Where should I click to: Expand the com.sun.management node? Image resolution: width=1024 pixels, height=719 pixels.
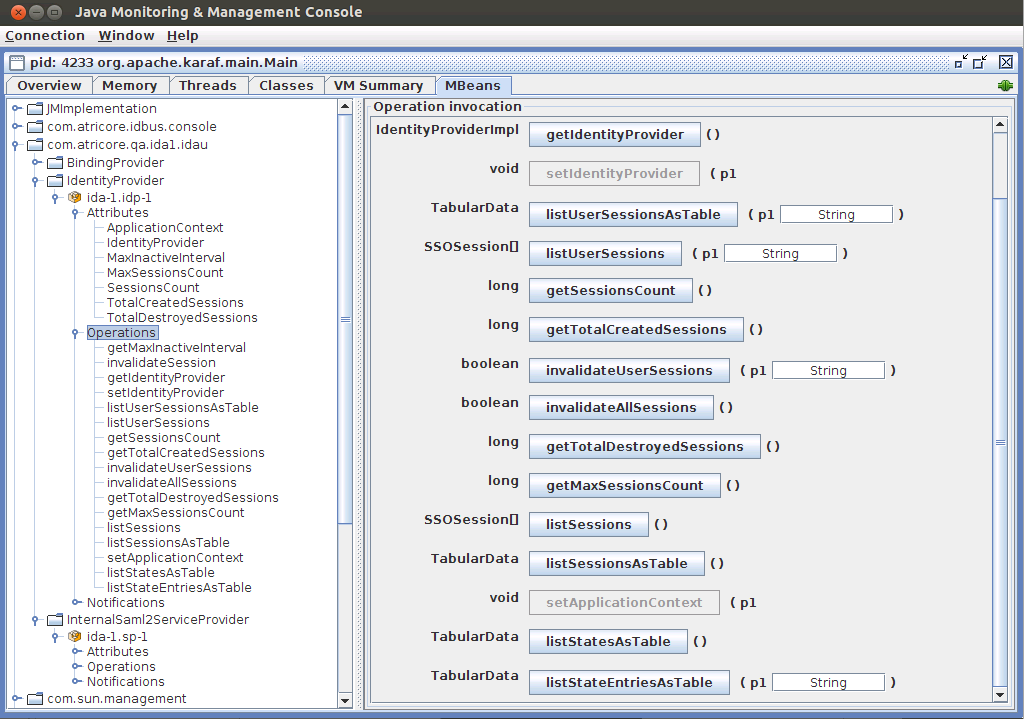[x=16, y=699]
